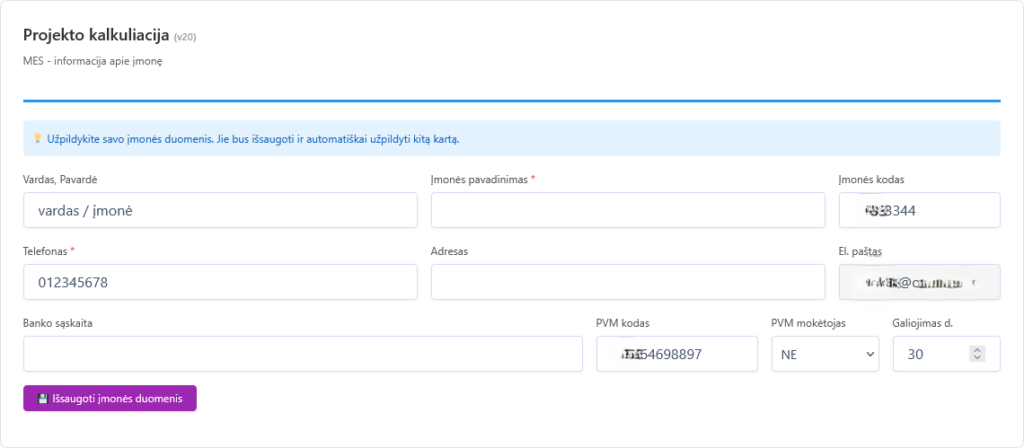This screenshot has height=448, width=1024.
Task: Select the Įmonės kodas input box
Action: tap(918, 210)
